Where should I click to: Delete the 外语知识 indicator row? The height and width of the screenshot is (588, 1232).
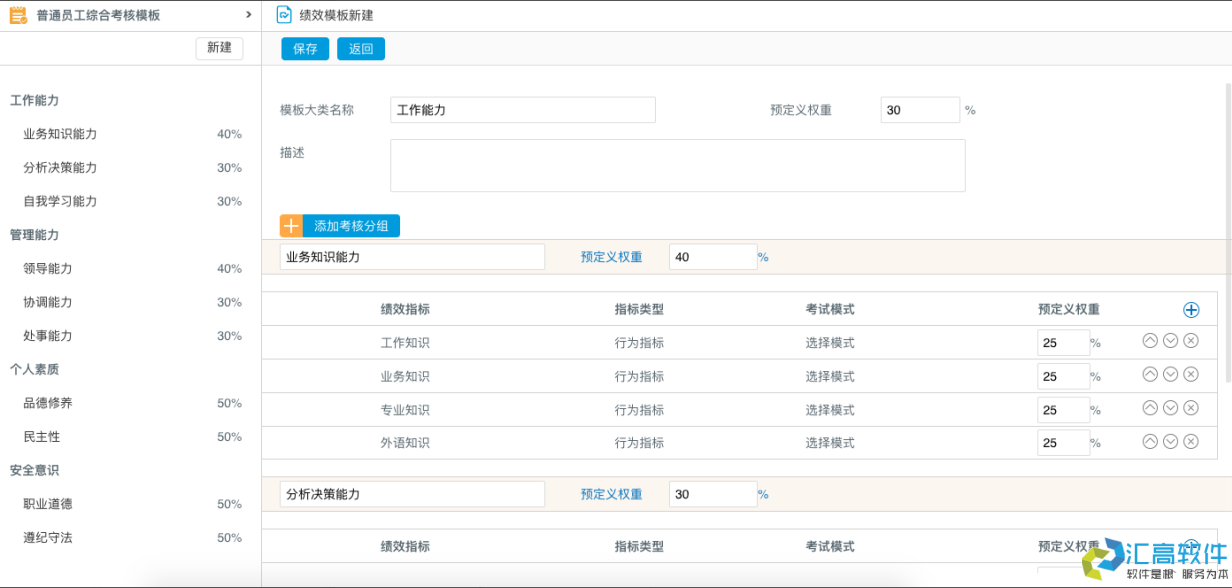[1191, 442]
